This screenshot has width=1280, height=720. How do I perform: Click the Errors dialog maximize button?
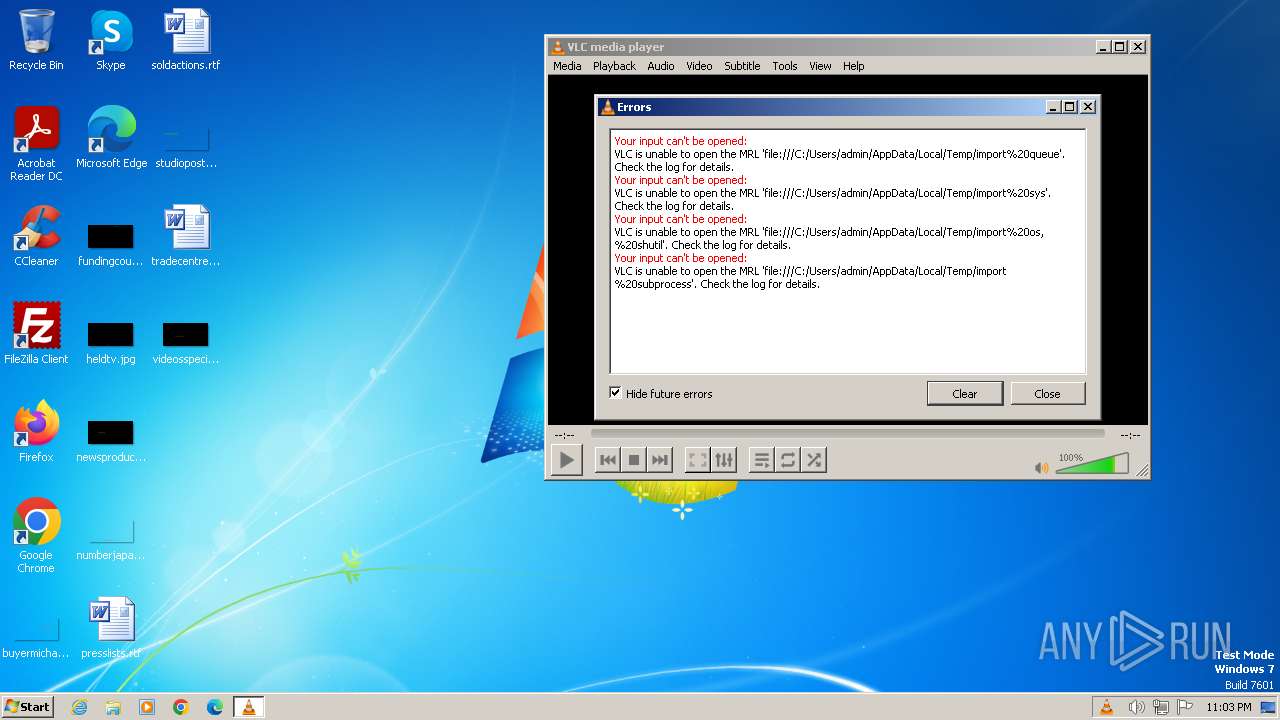(x=1071, y=107)
